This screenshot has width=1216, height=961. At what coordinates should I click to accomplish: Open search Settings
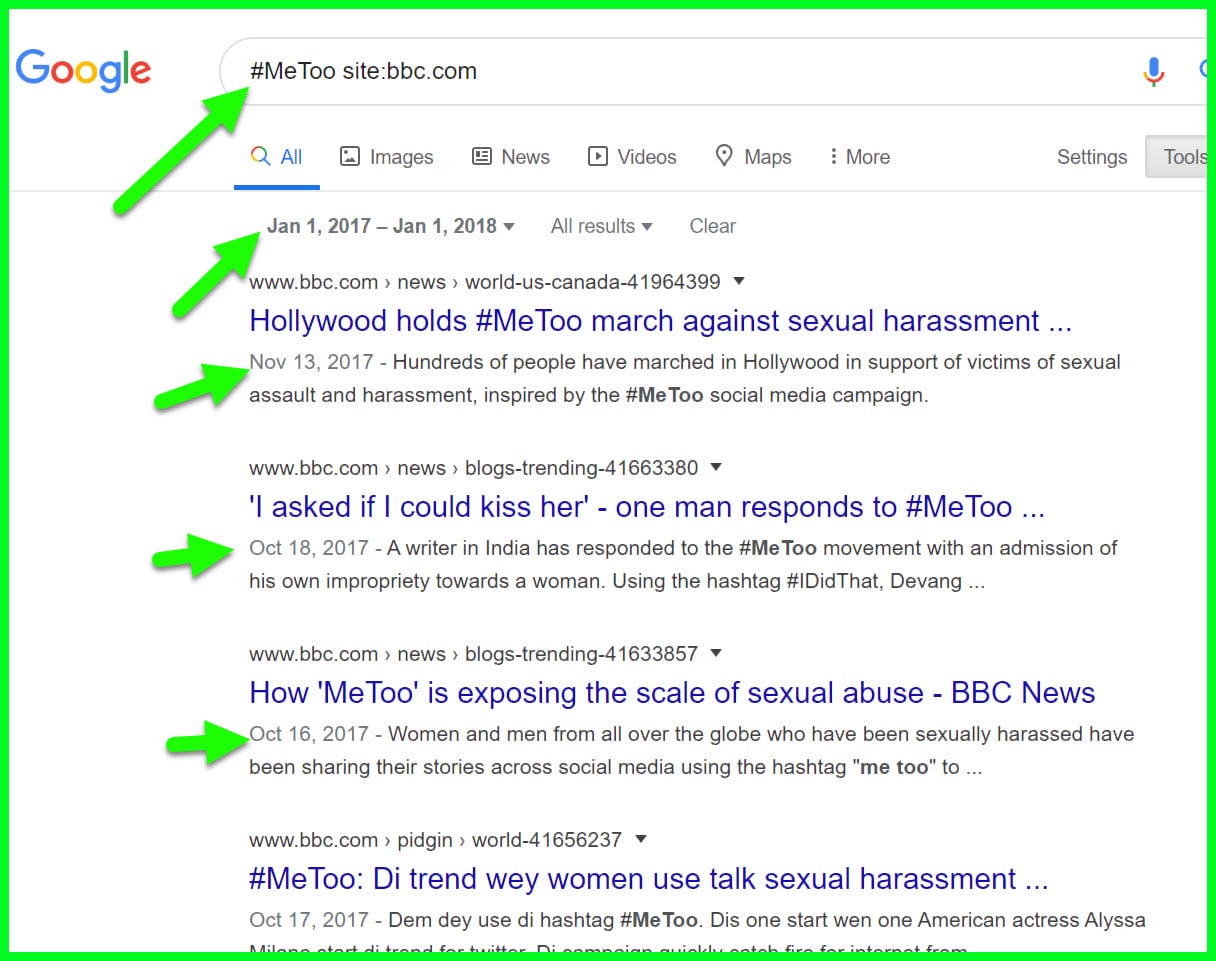pos(1092,157)
